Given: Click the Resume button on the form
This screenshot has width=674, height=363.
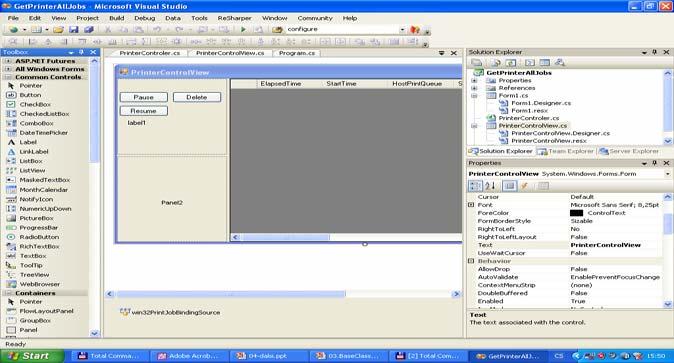Looking at the screenshot, I should click(x=144, y=111).
